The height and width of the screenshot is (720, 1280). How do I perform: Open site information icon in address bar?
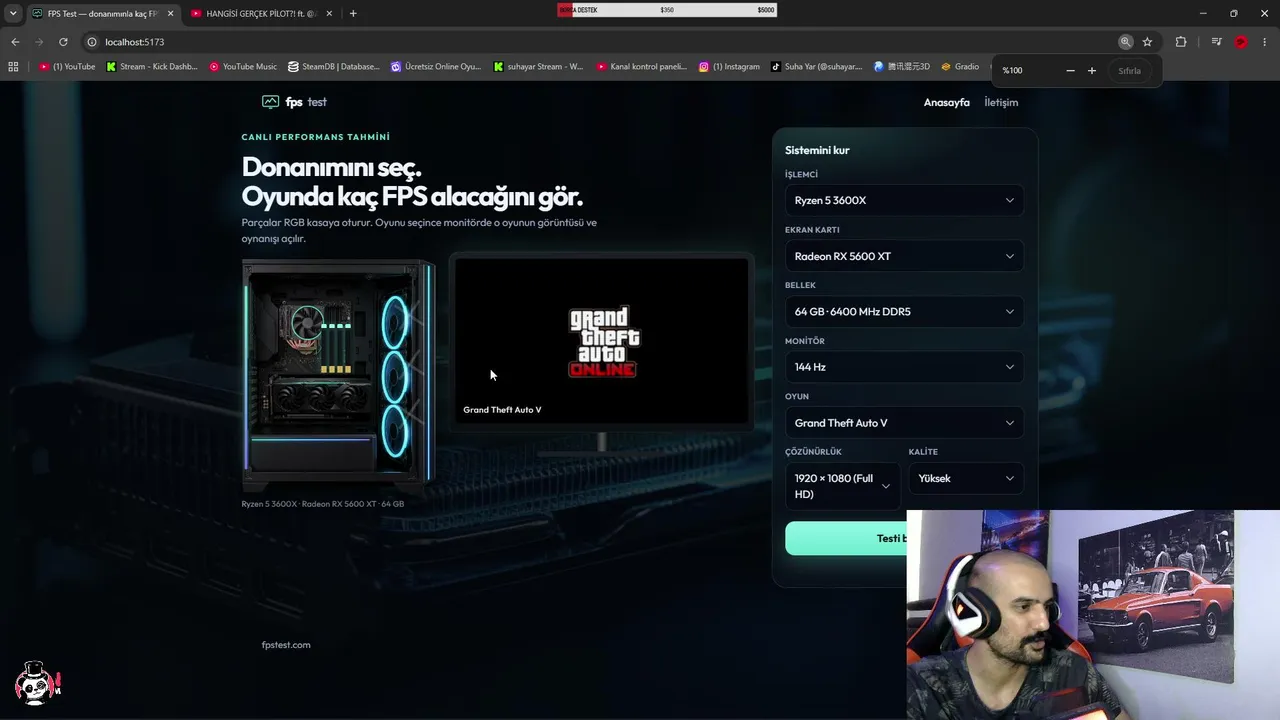(92, 42)
